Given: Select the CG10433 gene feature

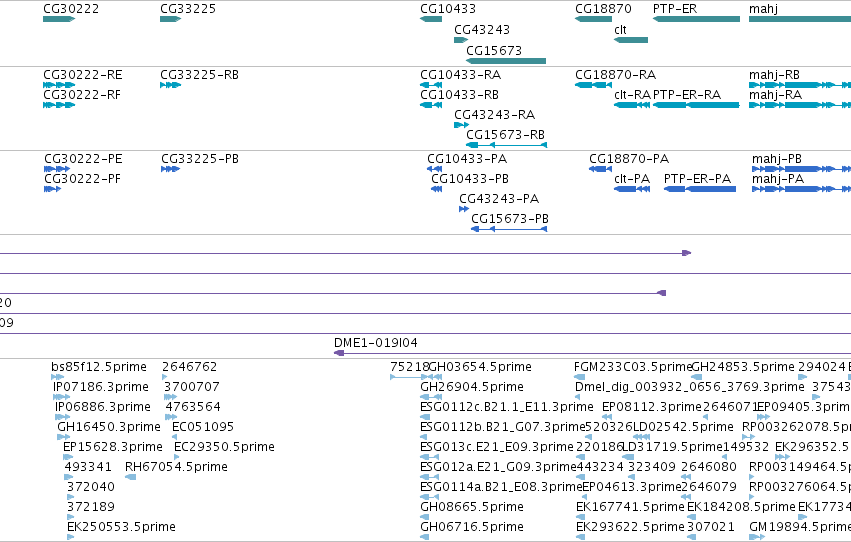Looking at the screenshot, I should click(431, 19).
